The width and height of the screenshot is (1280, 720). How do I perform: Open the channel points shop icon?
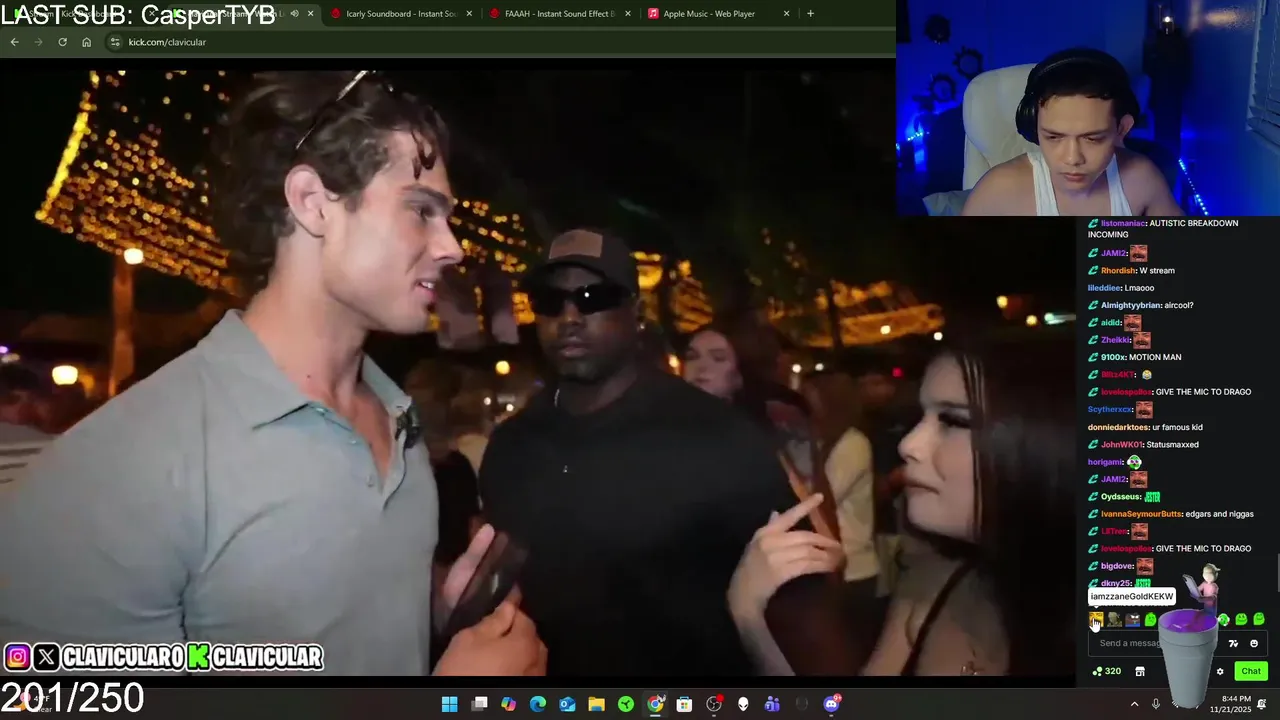coord(1140,671)
